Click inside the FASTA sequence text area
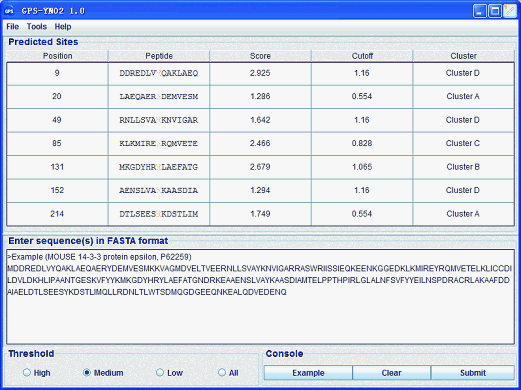The width and height of the screenshot is (521, 390). pyautogui.click(x=260, y=297)
